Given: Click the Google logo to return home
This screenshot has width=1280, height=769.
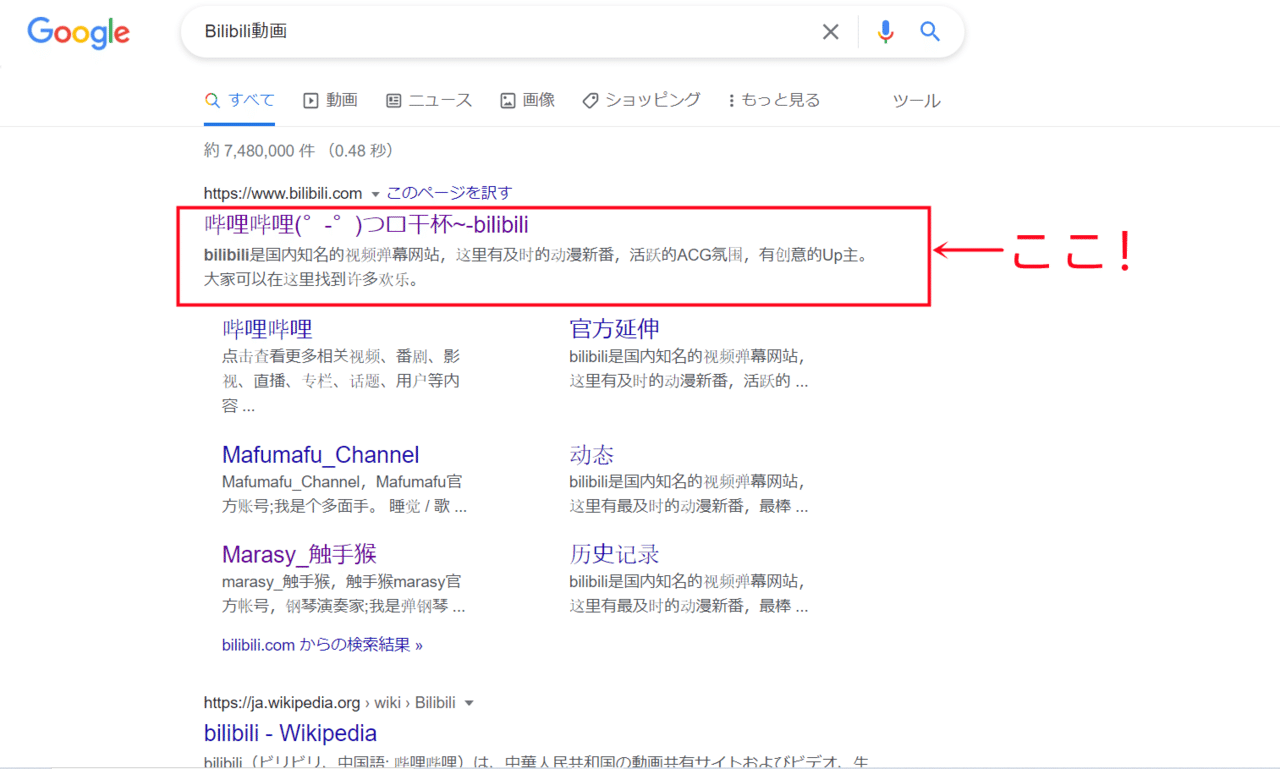Looking at the screenshot, I should coord(78,32).
